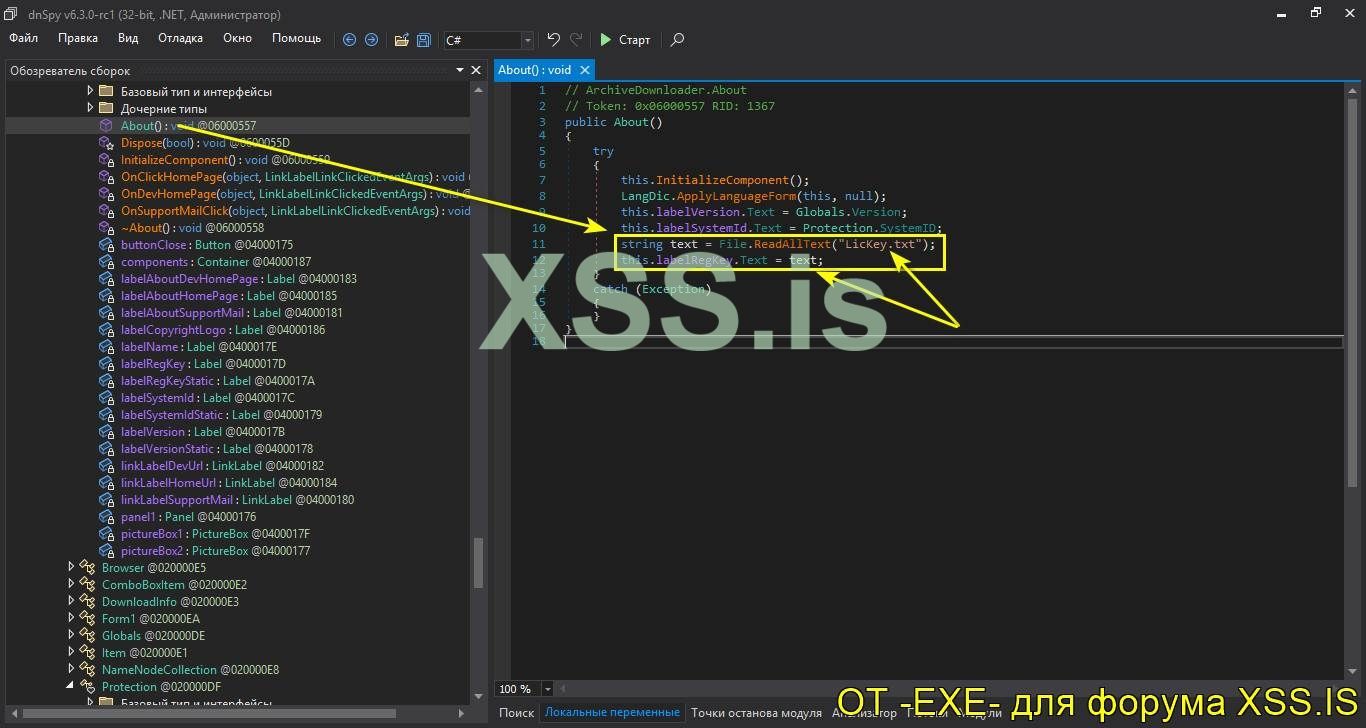1366x728 pixels.
Task: Switch to the Точки останова модуля tab
Action: tap(755, 712)
